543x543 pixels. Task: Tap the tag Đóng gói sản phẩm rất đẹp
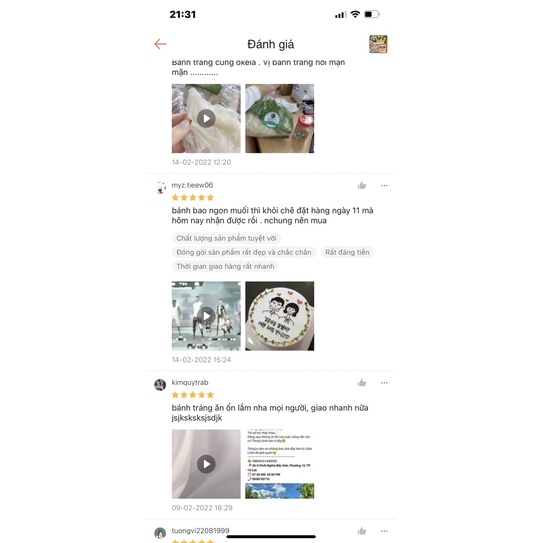click(244, 252)
